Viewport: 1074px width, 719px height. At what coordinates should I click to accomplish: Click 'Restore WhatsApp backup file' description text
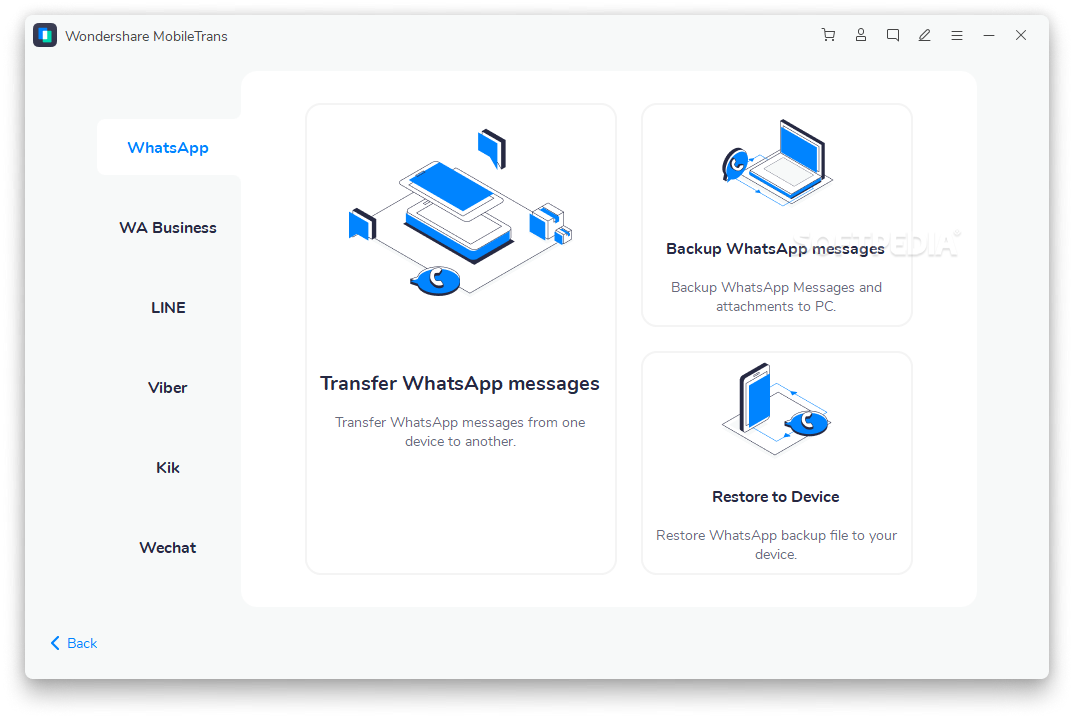pos(776,544)
